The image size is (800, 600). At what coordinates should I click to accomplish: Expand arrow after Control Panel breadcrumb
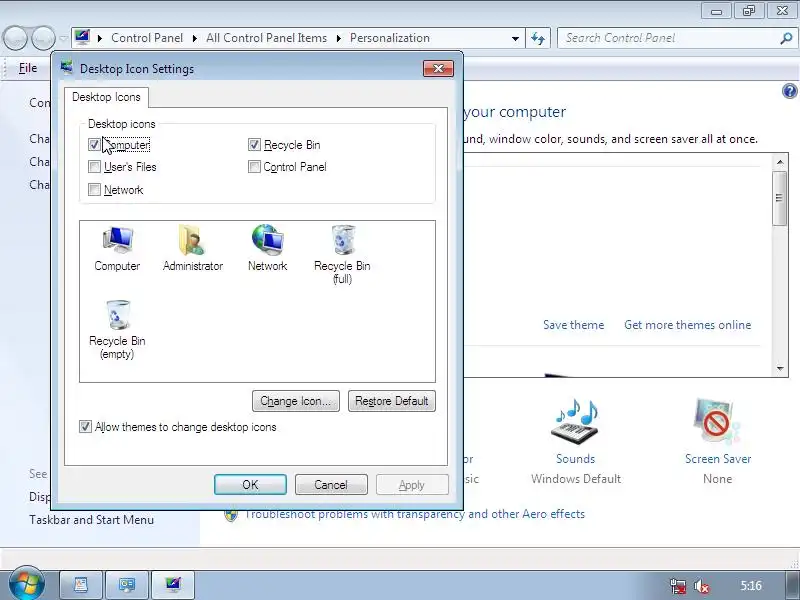point(195,38)
